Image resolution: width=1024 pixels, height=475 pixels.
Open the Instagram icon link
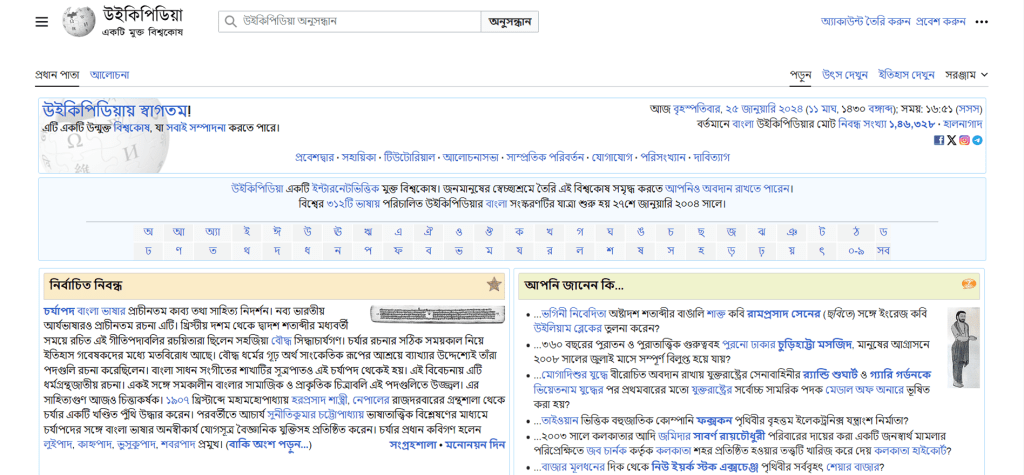tap(965, 140)
